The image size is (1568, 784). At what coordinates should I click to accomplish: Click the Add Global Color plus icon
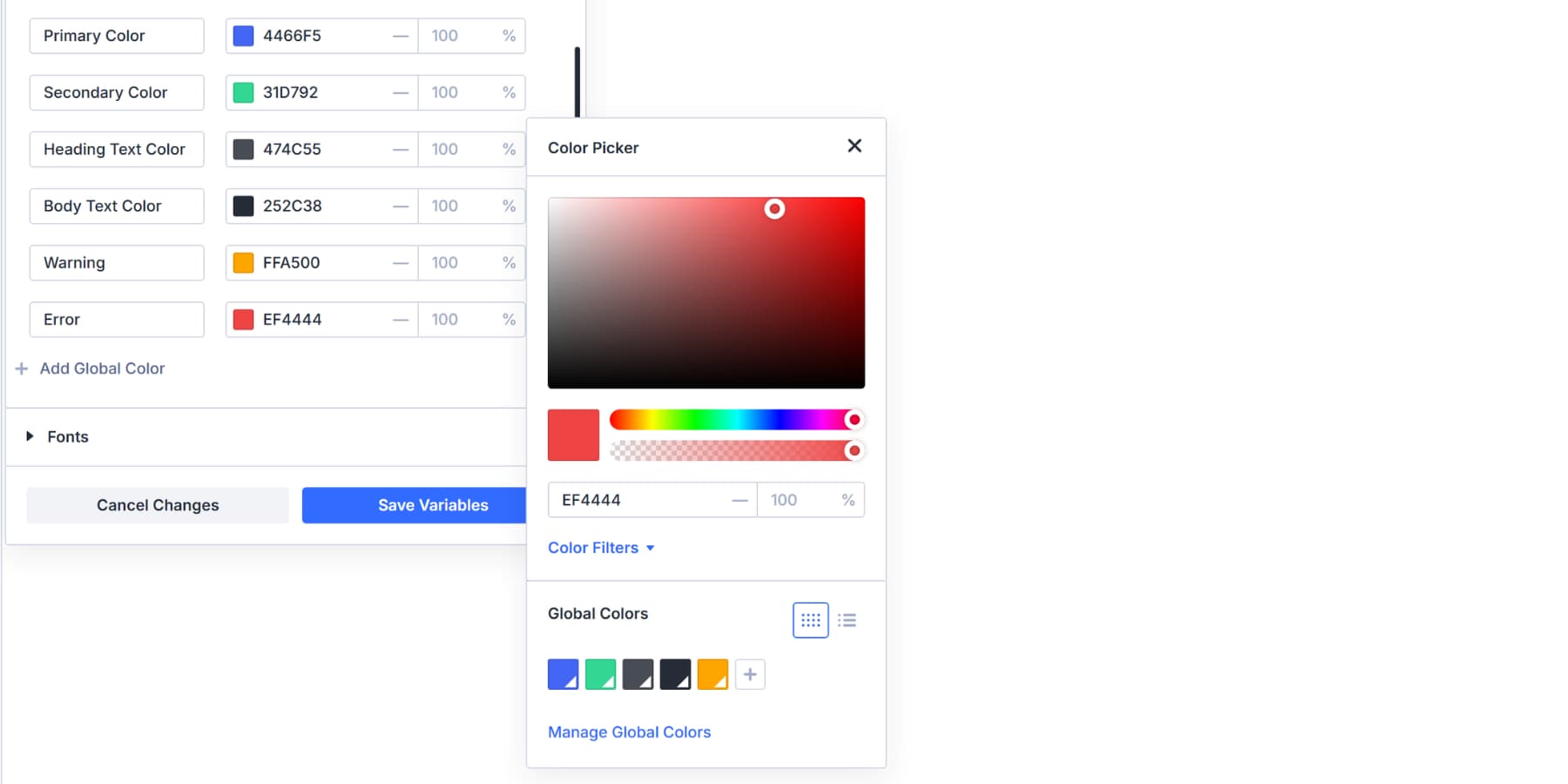(22, 368)
